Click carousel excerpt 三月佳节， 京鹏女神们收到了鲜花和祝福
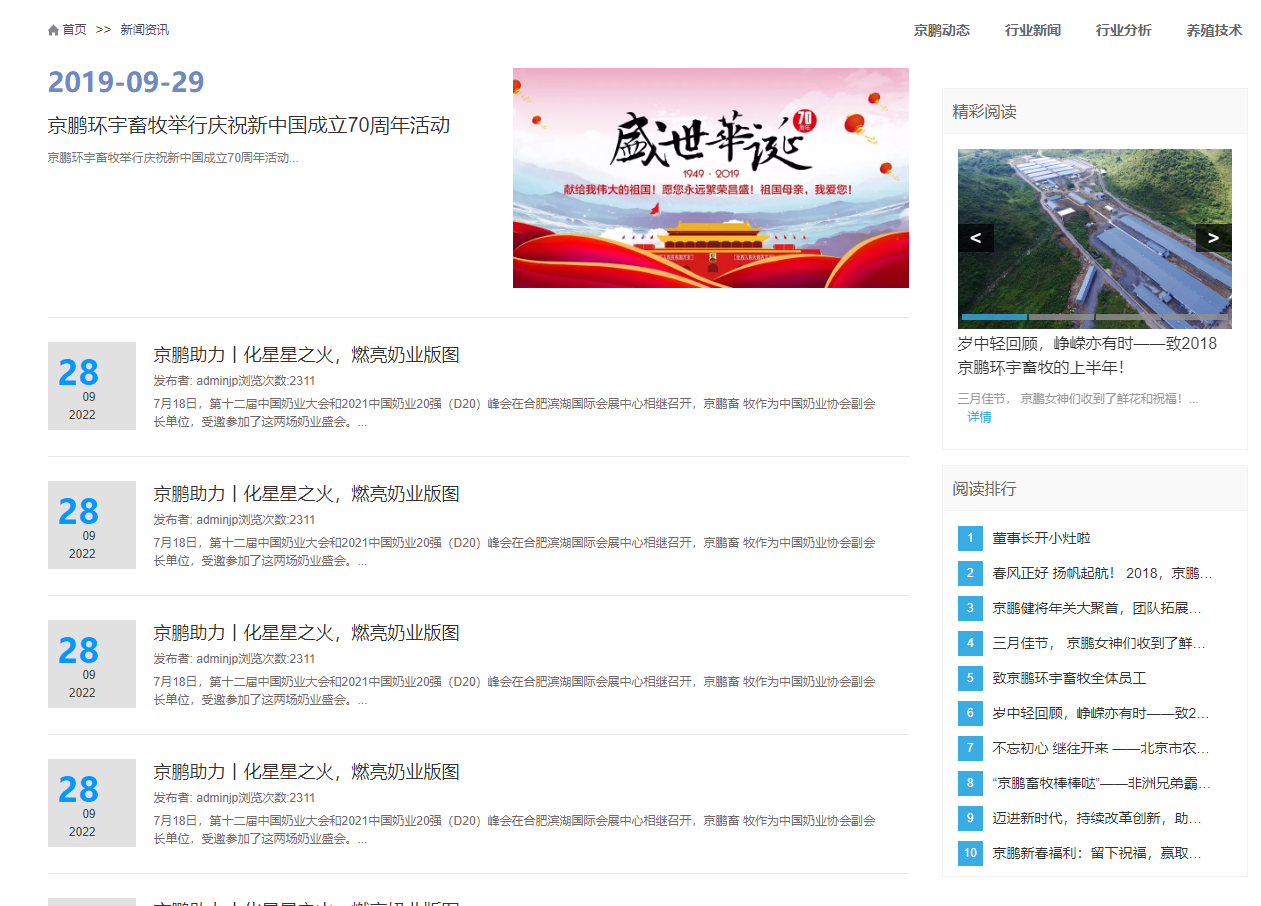 (x=1078, y=398)
